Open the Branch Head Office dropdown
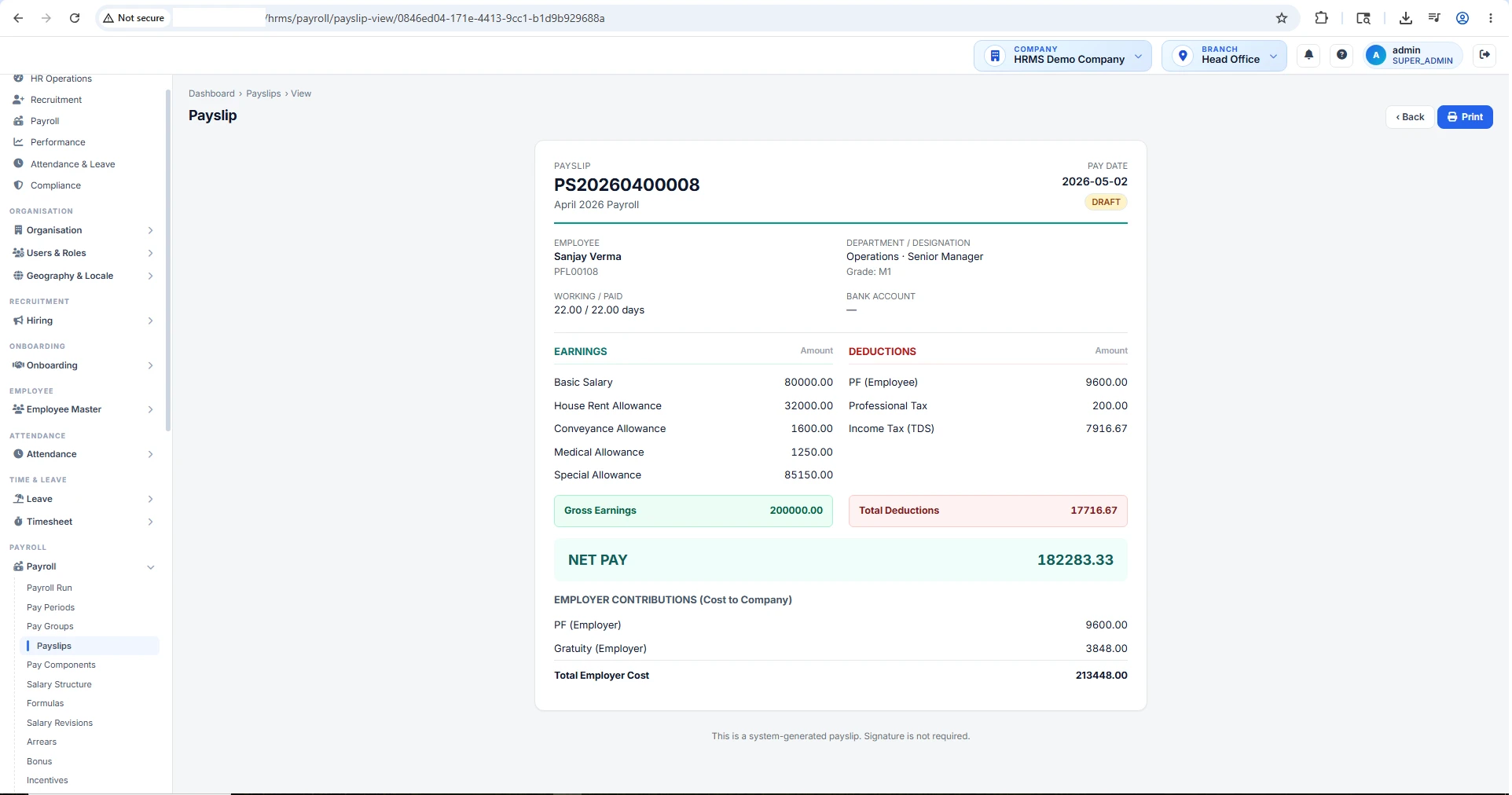Viewport: 1512px width, 795px height. (x=1224, y=56)
